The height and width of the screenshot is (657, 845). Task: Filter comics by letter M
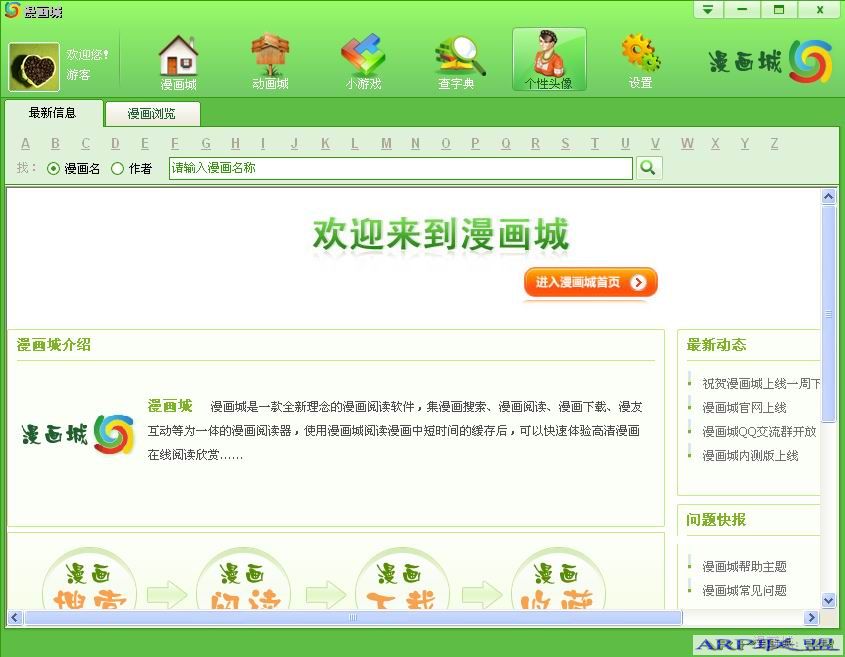coord(386,144)
